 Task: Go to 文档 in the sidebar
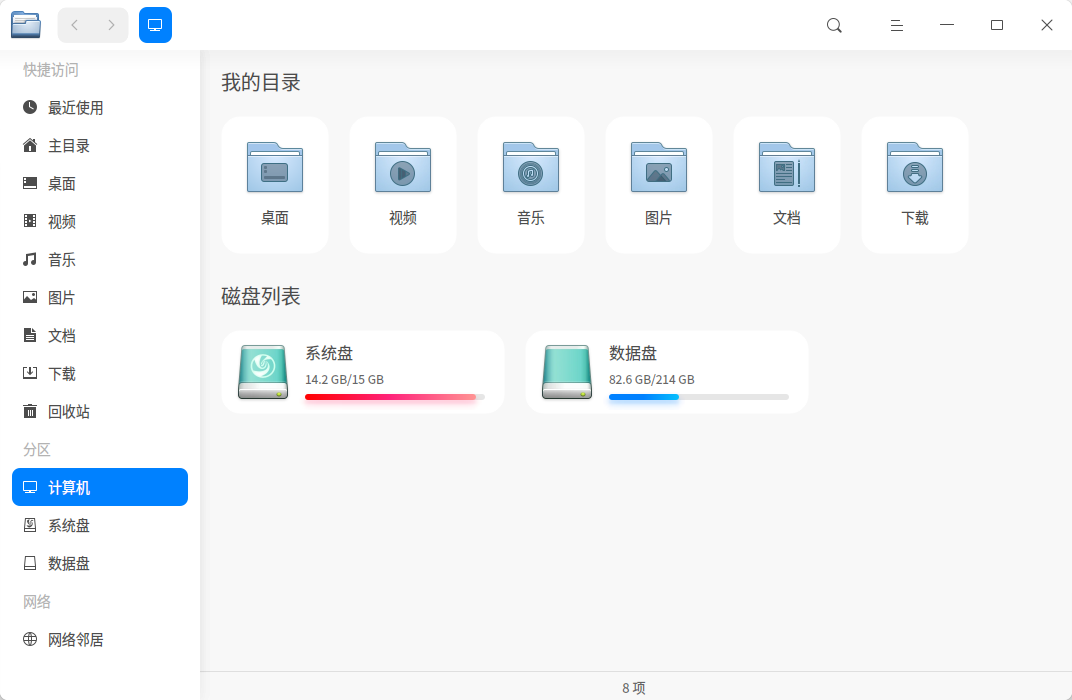pos(100,336)
